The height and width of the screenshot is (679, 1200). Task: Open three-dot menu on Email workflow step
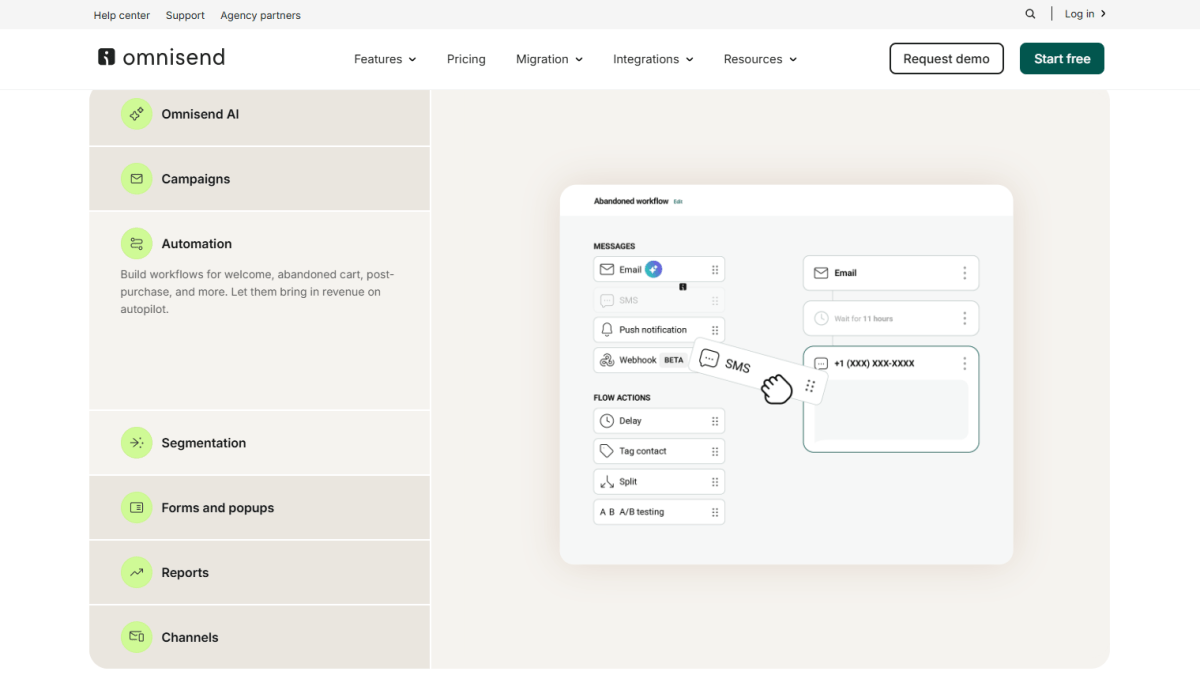coord(964,273)
